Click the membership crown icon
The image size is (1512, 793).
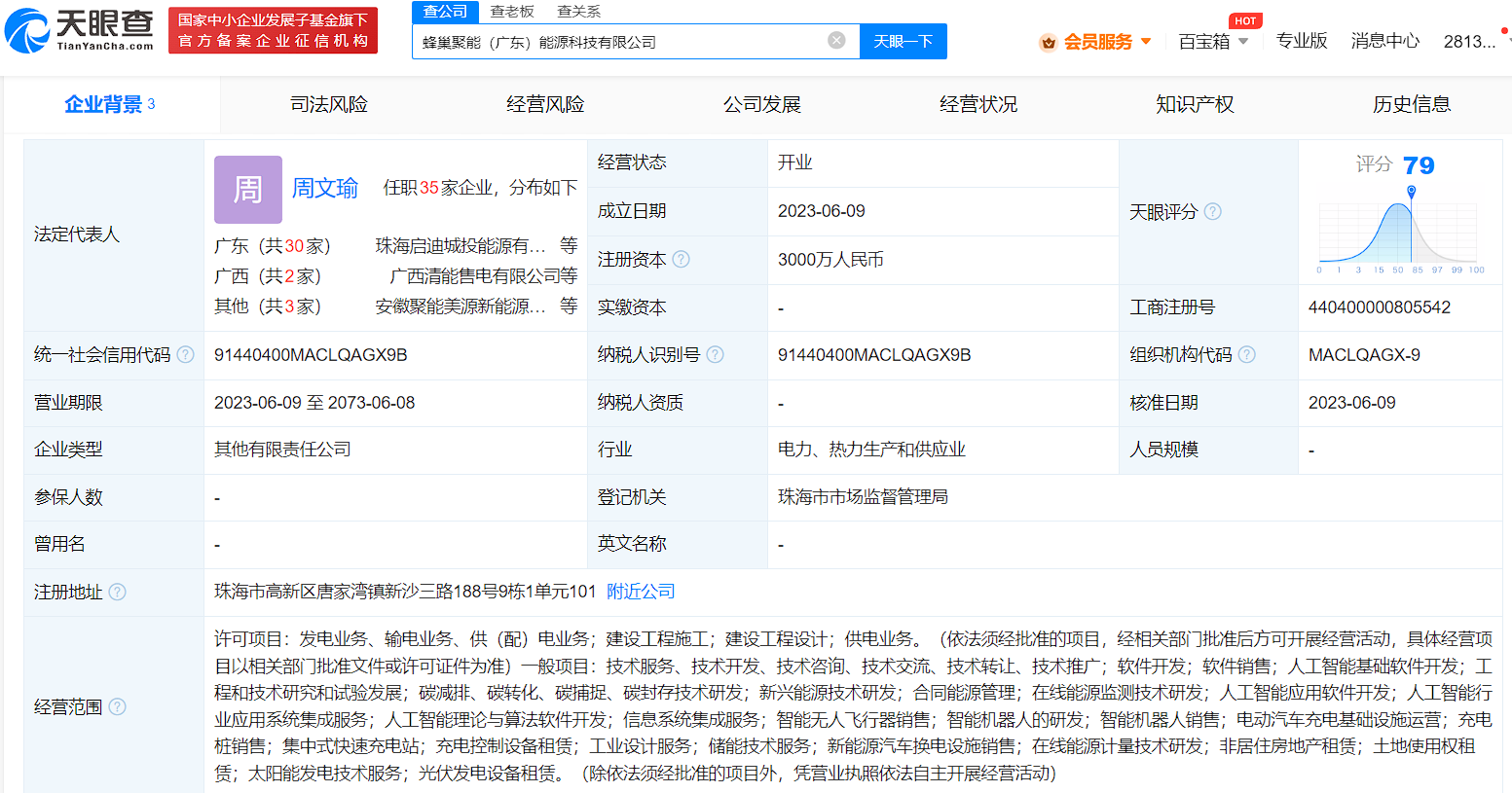coord(1049,42)
